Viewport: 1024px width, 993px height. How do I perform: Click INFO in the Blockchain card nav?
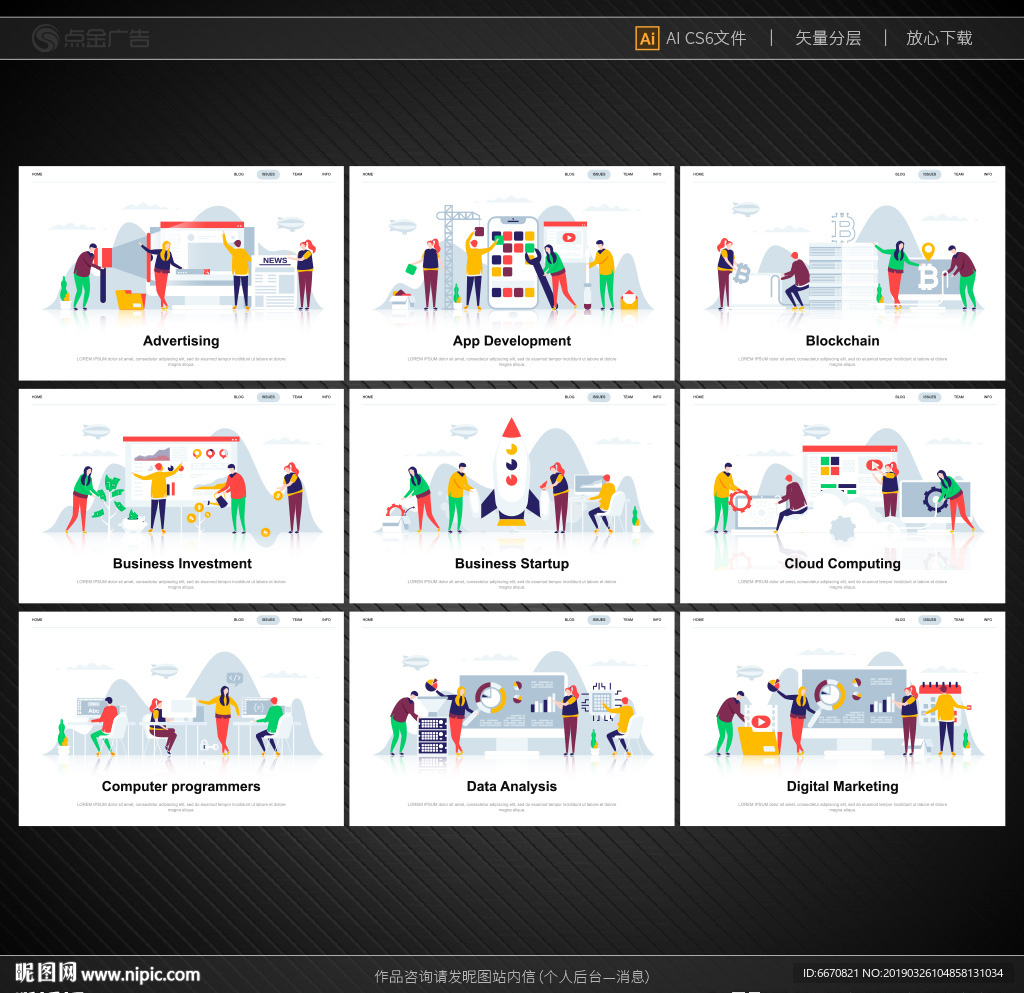987,174
